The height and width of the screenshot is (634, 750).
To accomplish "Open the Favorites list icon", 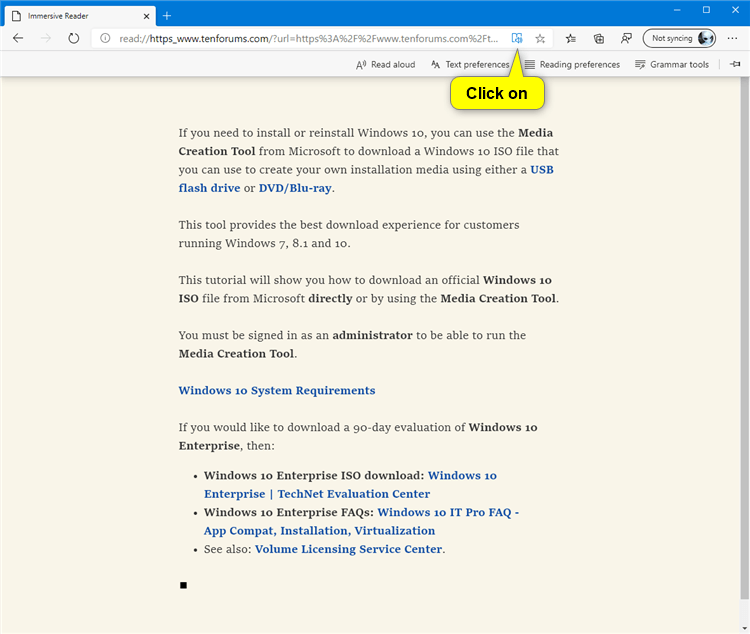I will [x=571, y=38].
